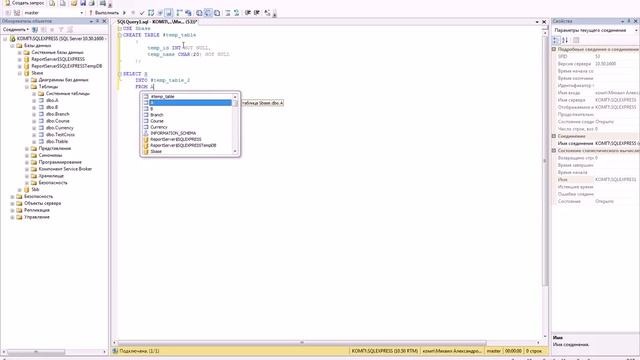
Task: Choose #temp_table in autocomplete list
Action: [187, 97]
